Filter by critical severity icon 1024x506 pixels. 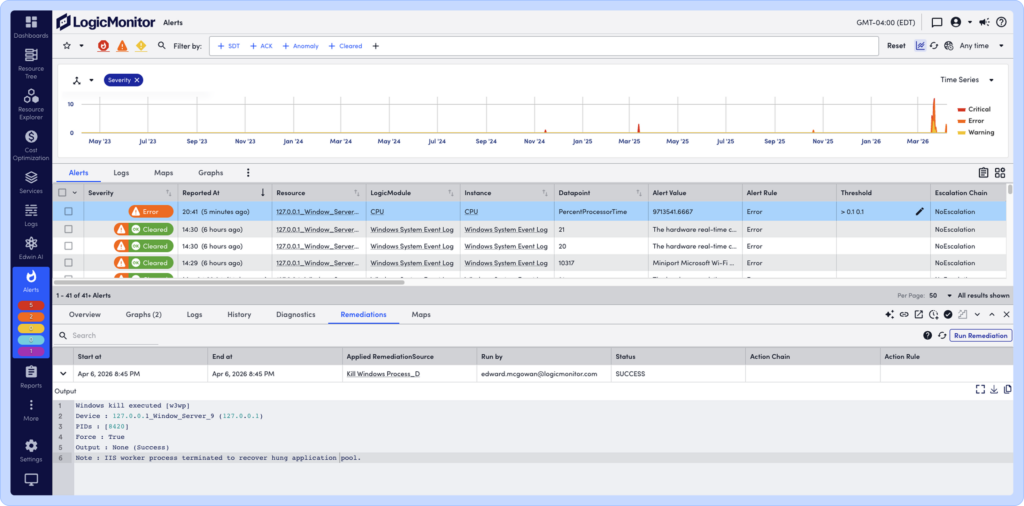103,46
